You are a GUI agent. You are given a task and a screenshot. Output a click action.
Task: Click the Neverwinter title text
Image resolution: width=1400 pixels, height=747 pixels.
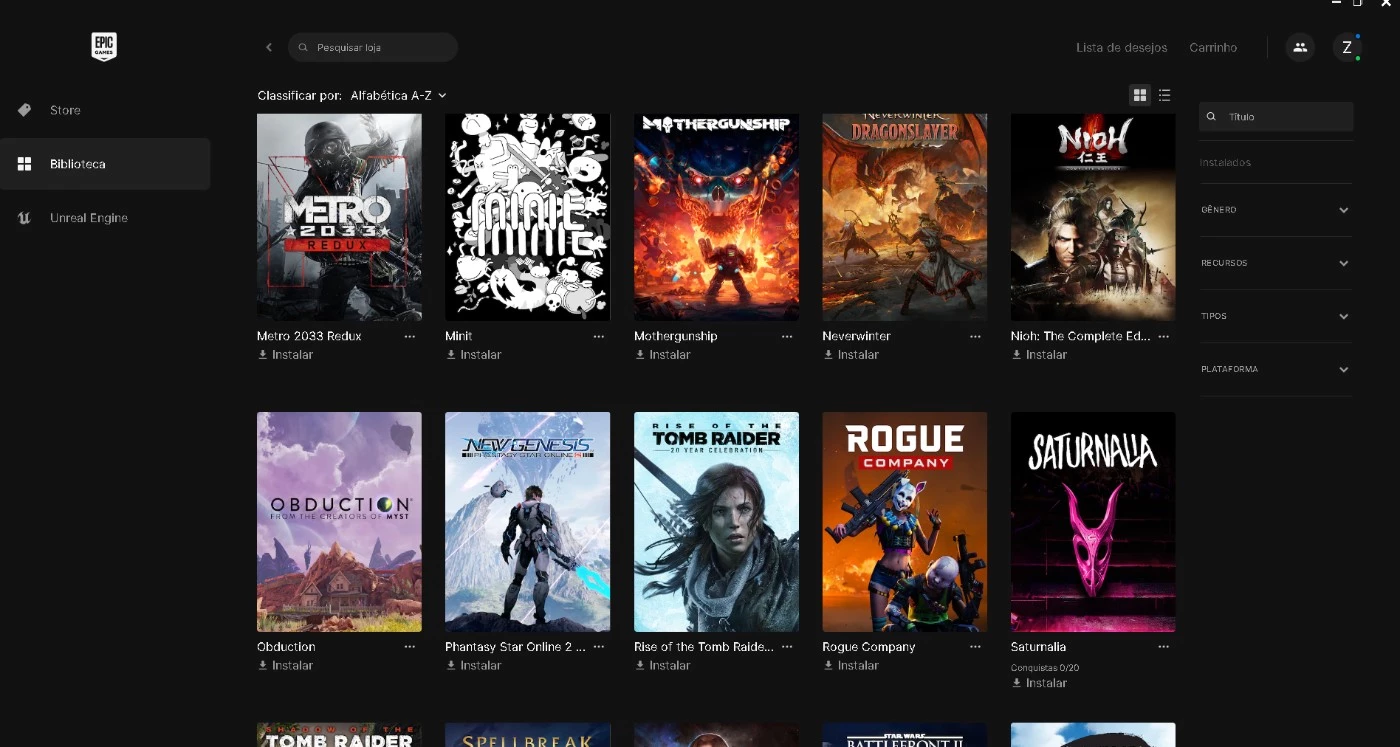click(856, 337)
